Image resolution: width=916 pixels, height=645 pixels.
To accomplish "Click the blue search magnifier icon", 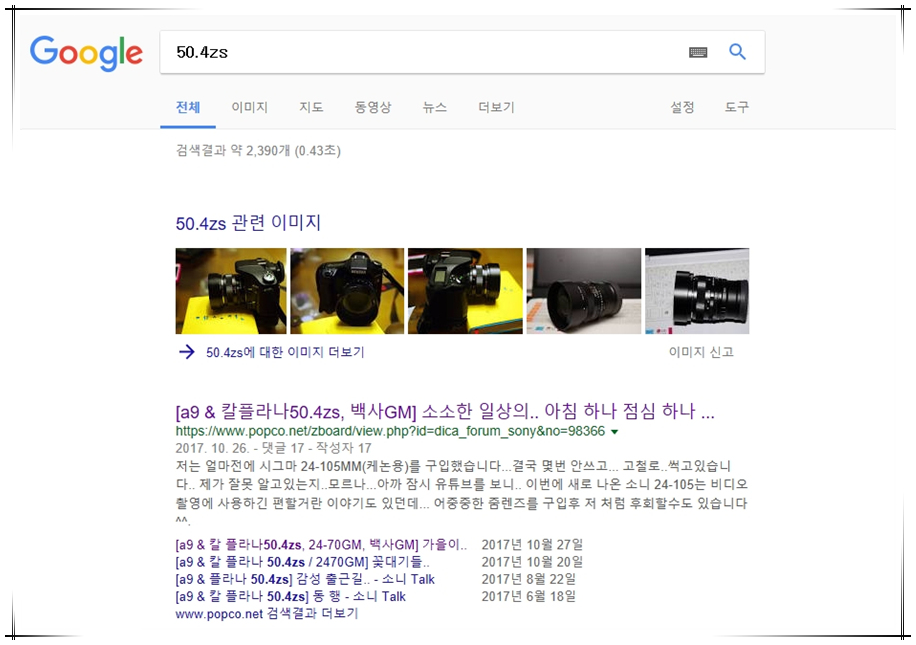I will pos(737,52).
